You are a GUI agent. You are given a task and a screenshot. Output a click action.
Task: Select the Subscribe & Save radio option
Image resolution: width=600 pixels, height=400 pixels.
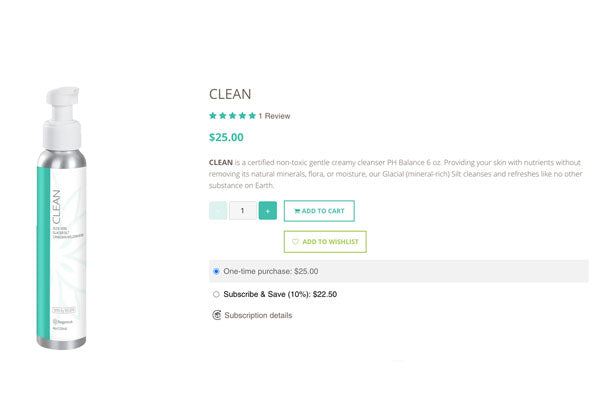tap(216, 294)
